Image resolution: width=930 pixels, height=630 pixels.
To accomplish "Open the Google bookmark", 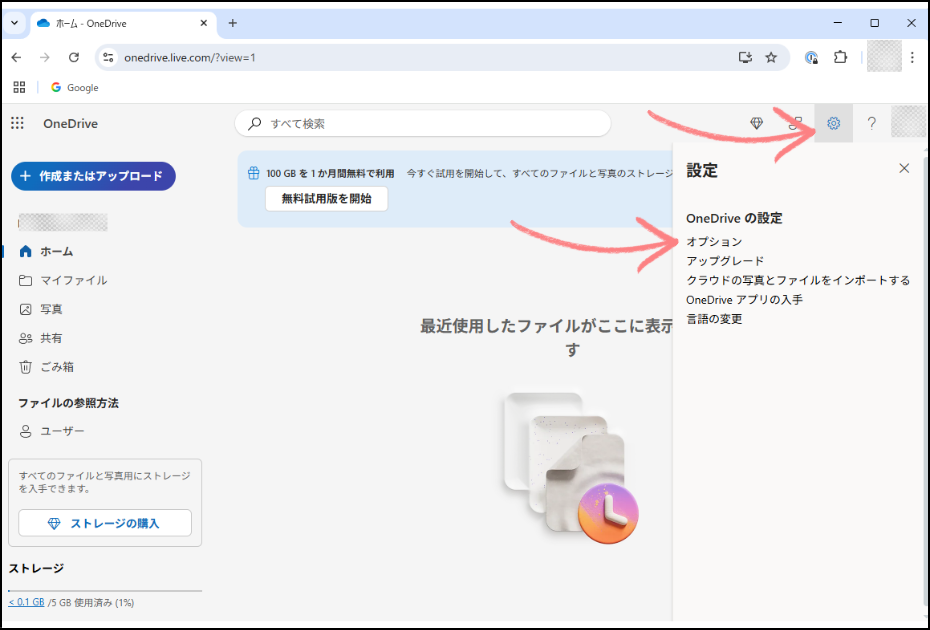I will (75, 88).
